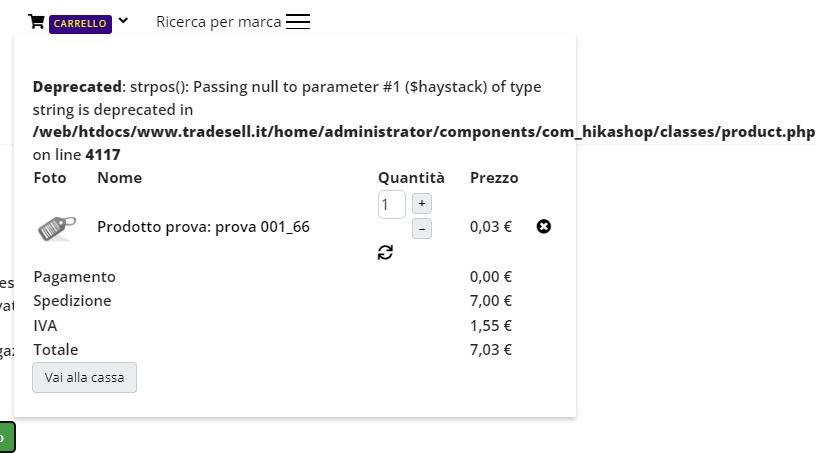Click the Prezzo column header
The height and width of the screenshot is (453, 817).
tap(494, 178)
